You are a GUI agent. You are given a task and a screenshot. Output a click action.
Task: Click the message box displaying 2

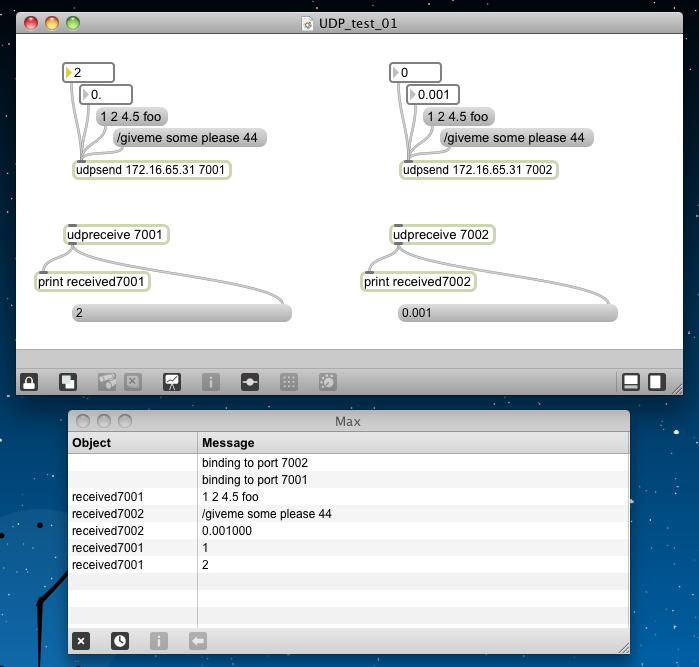click(182, 313)
